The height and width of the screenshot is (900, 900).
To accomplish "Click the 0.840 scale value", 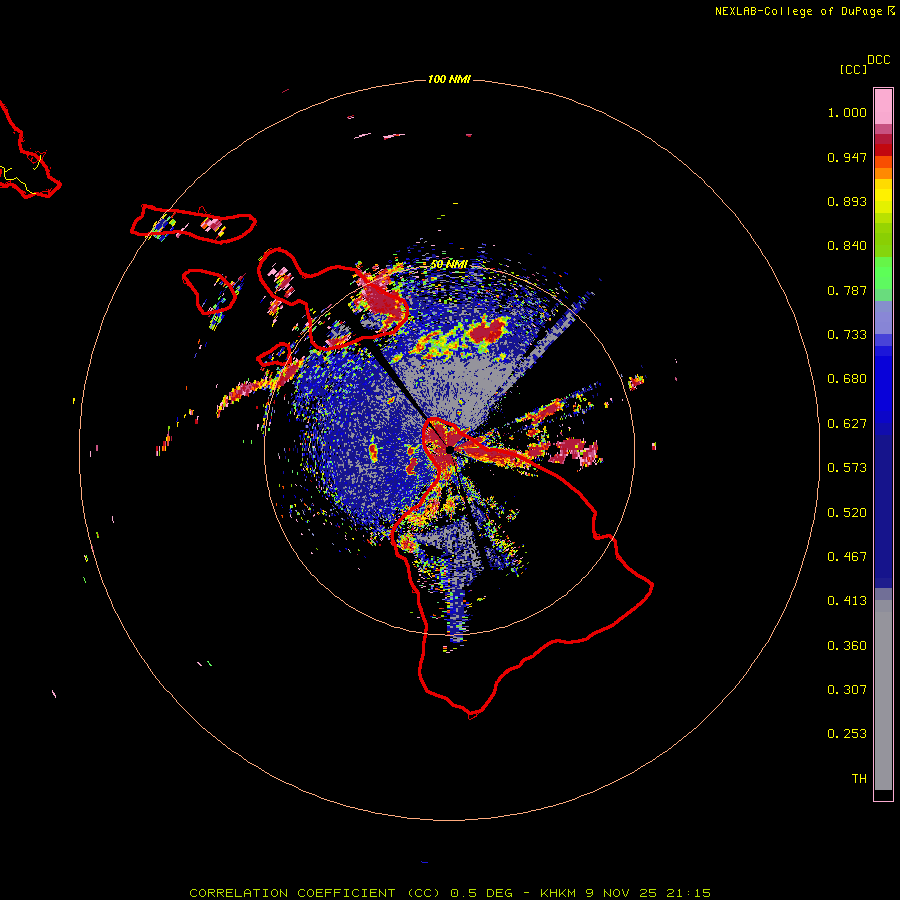I will click(847, 246).
